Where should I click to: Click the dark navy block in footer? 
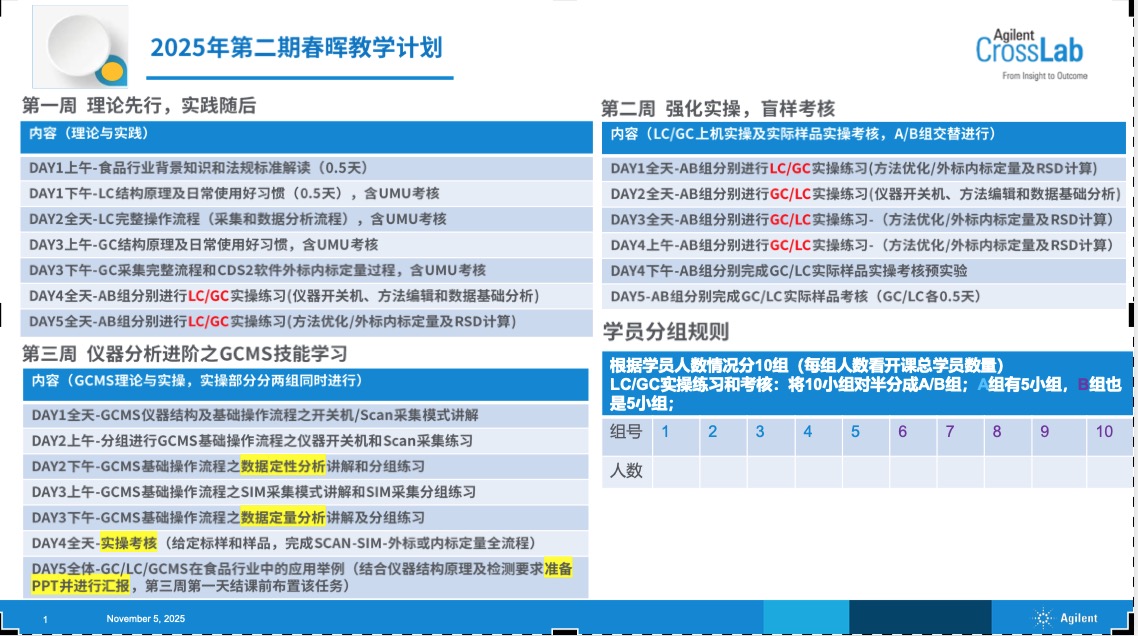pyautogui.click(x=919, y=618)
